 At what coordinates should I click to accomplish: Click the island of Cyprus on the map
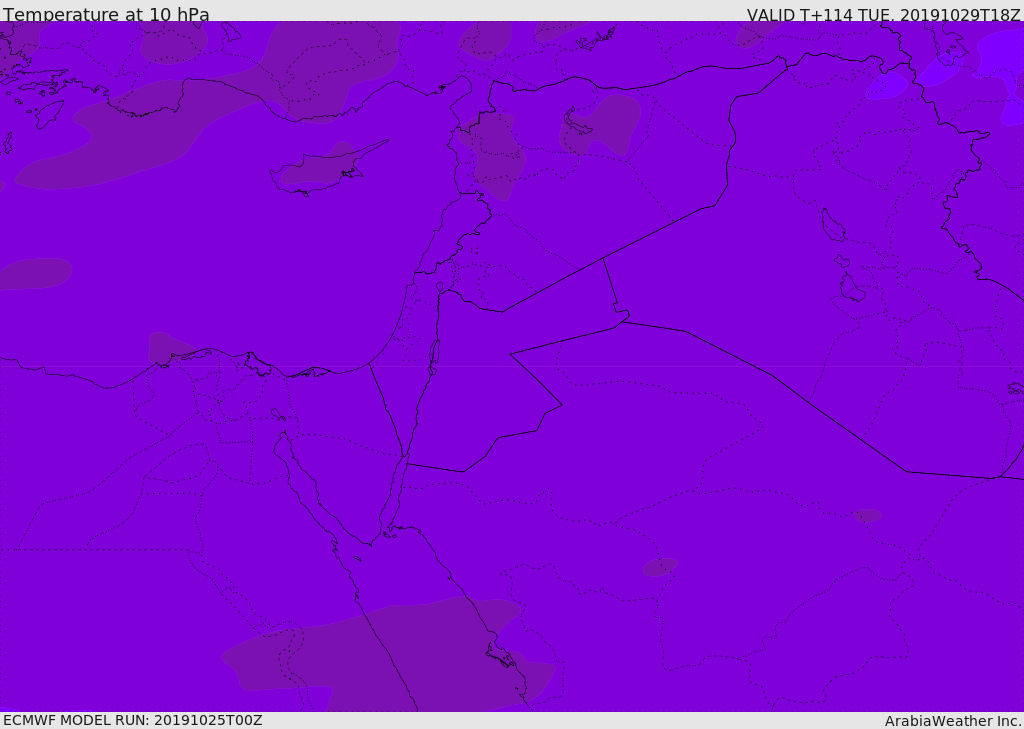coord(327,169)
